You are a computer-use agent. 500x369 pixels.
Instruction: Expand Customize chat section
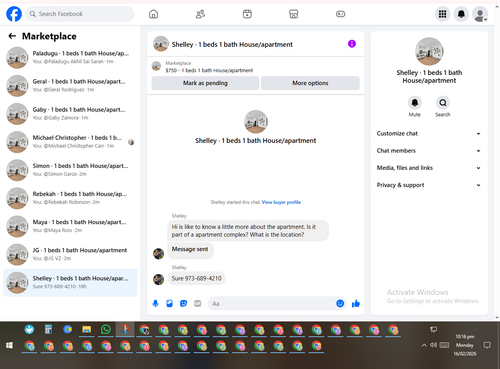tap(429, 133)
